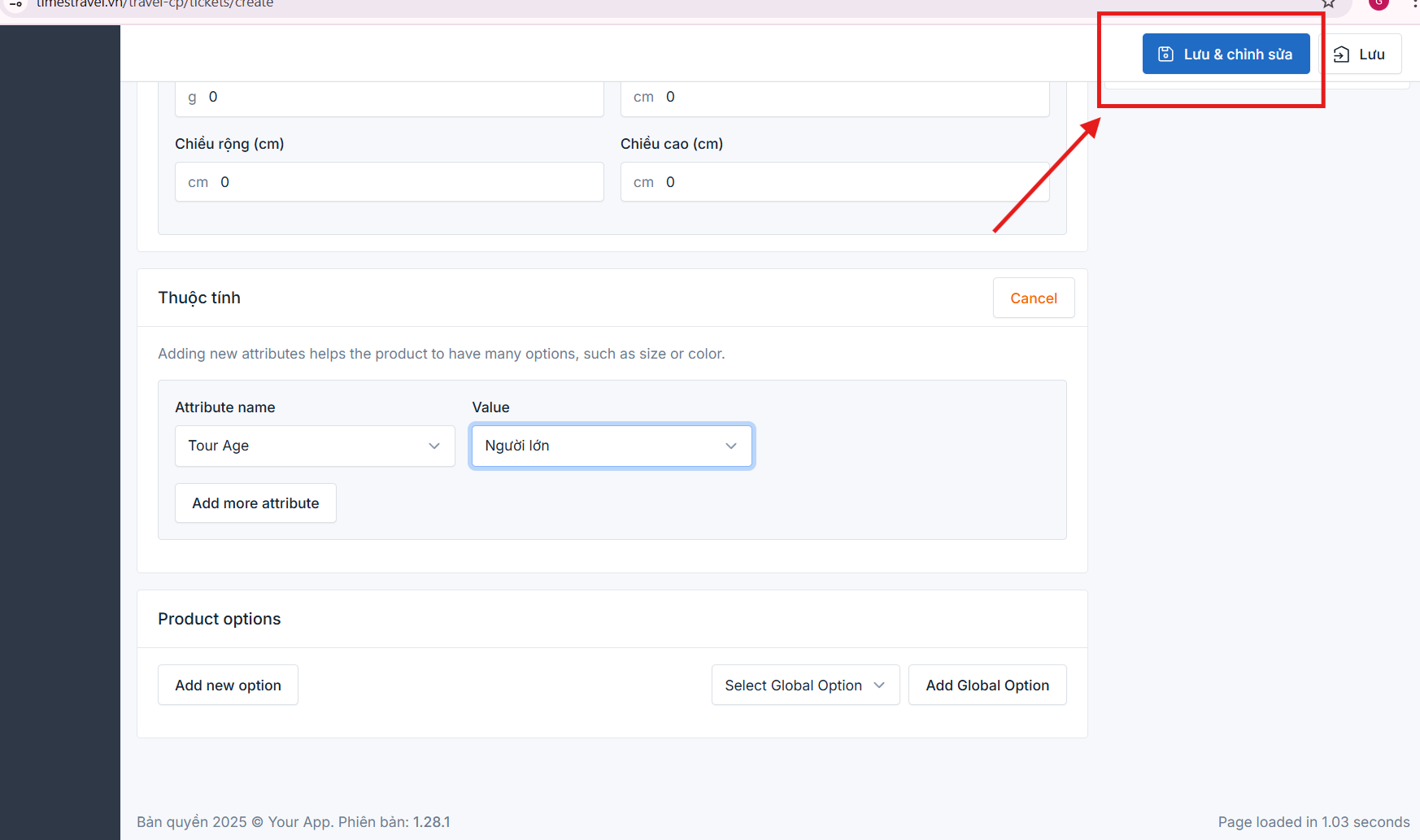
Task: Click the 'Chiều cao (cm)' label
Action: pyautogui.click(x=672, y=144)
